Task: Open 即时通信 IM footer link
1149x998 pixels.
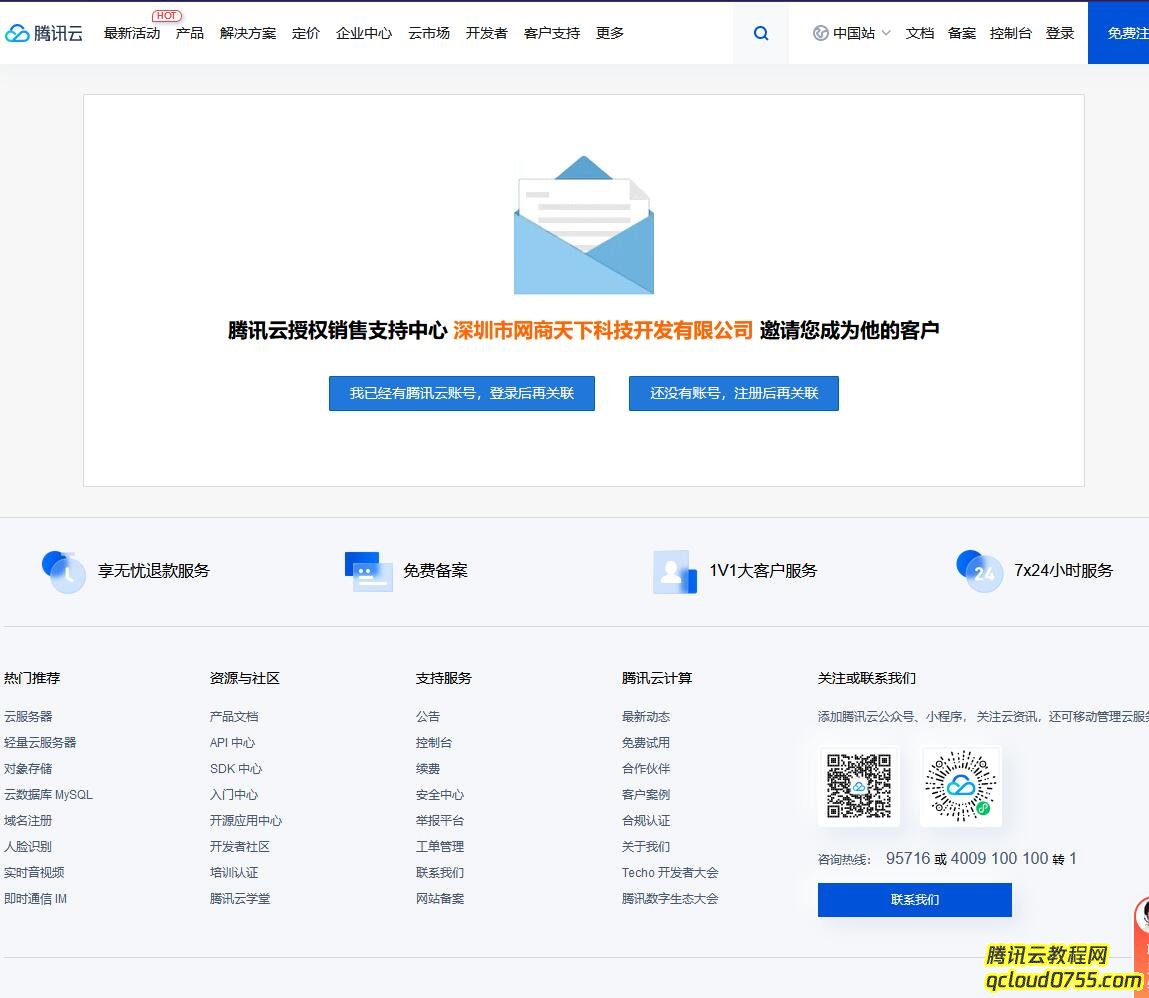Action: [35, 898]
